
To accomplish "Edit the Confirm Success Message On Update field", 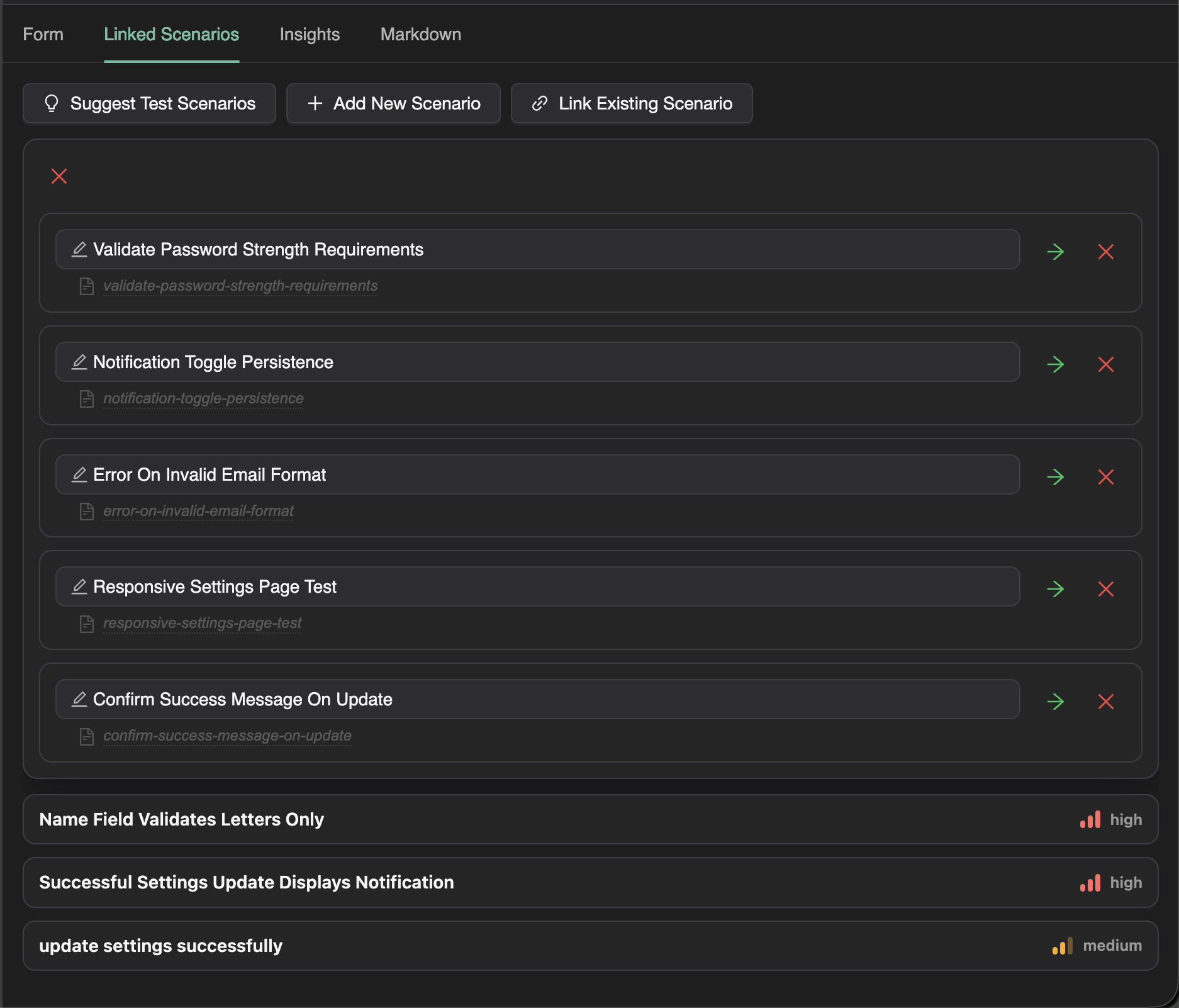I will tap(538, 699).
